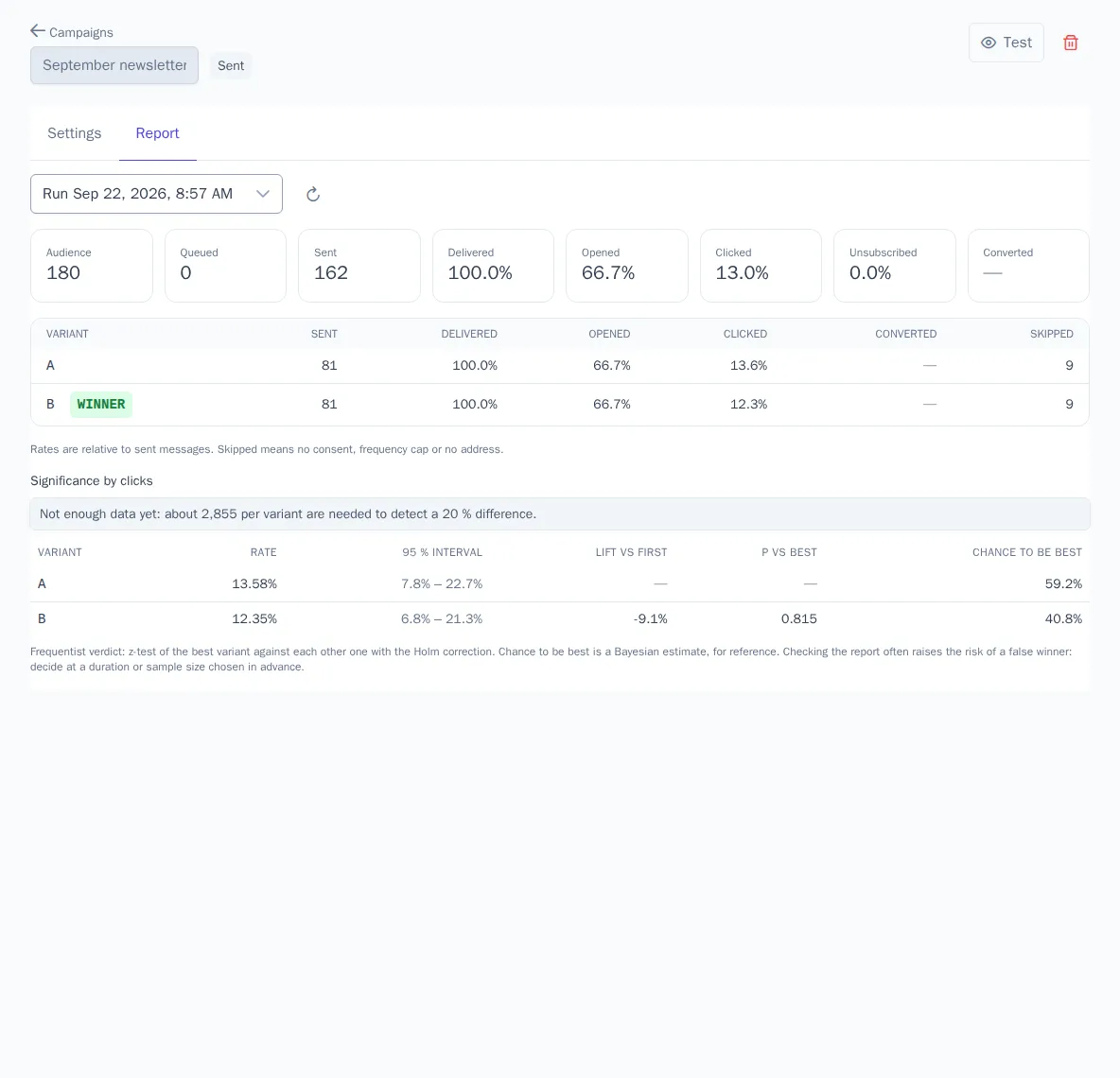Click the 40.8% chance to be best
The width and height of the screenshot is (1120, 1078).
[x=1063, y=619]
